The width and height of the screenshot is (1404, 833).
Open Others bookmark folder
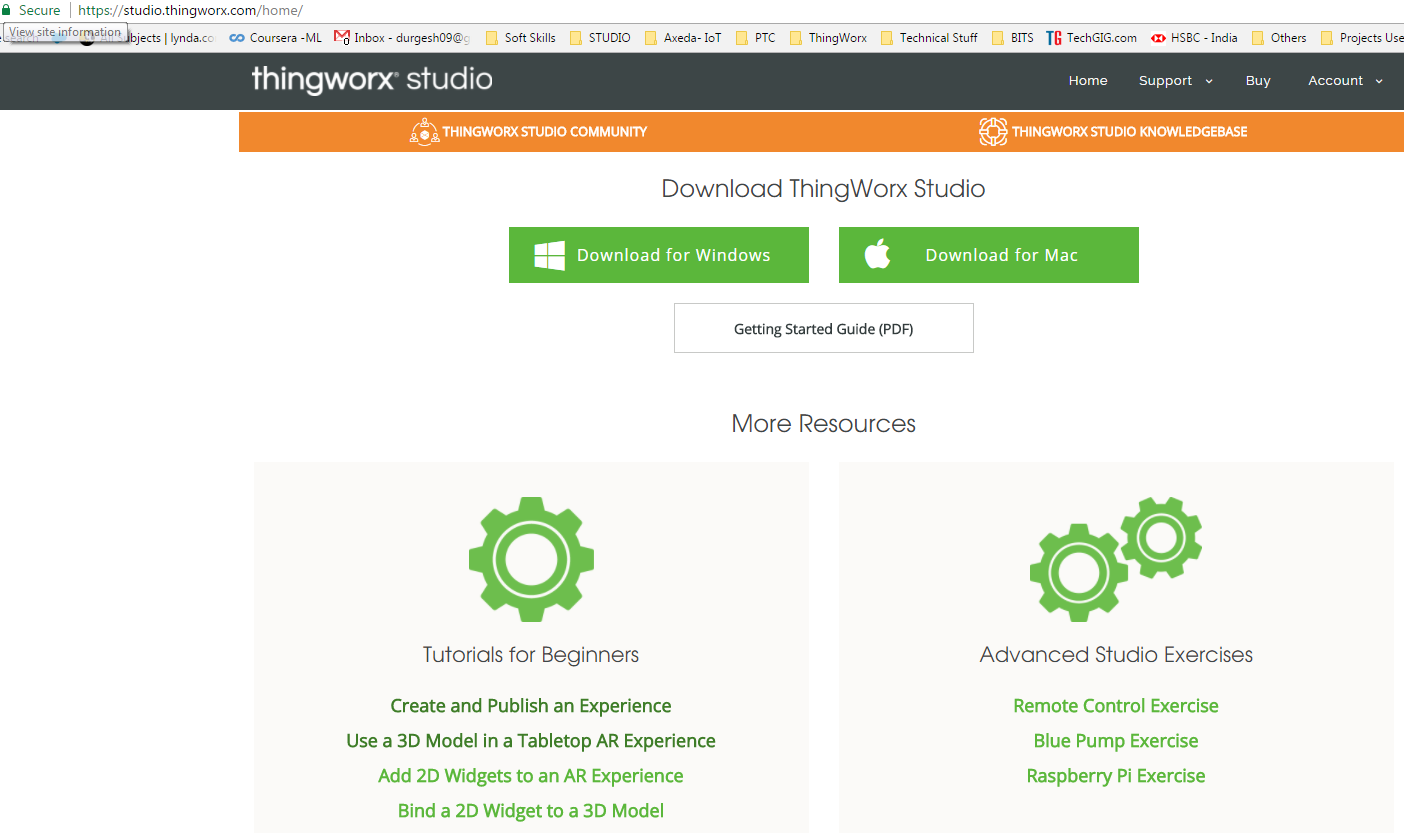pos(1279,38)
